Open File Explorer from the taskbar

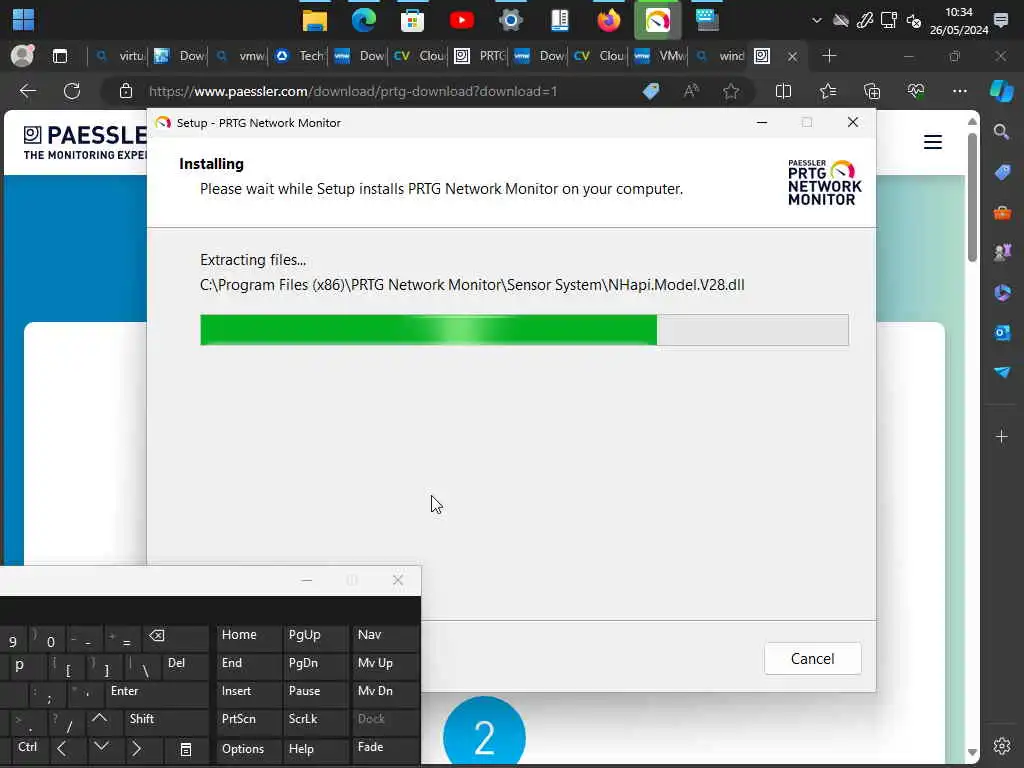pos(315,20)
